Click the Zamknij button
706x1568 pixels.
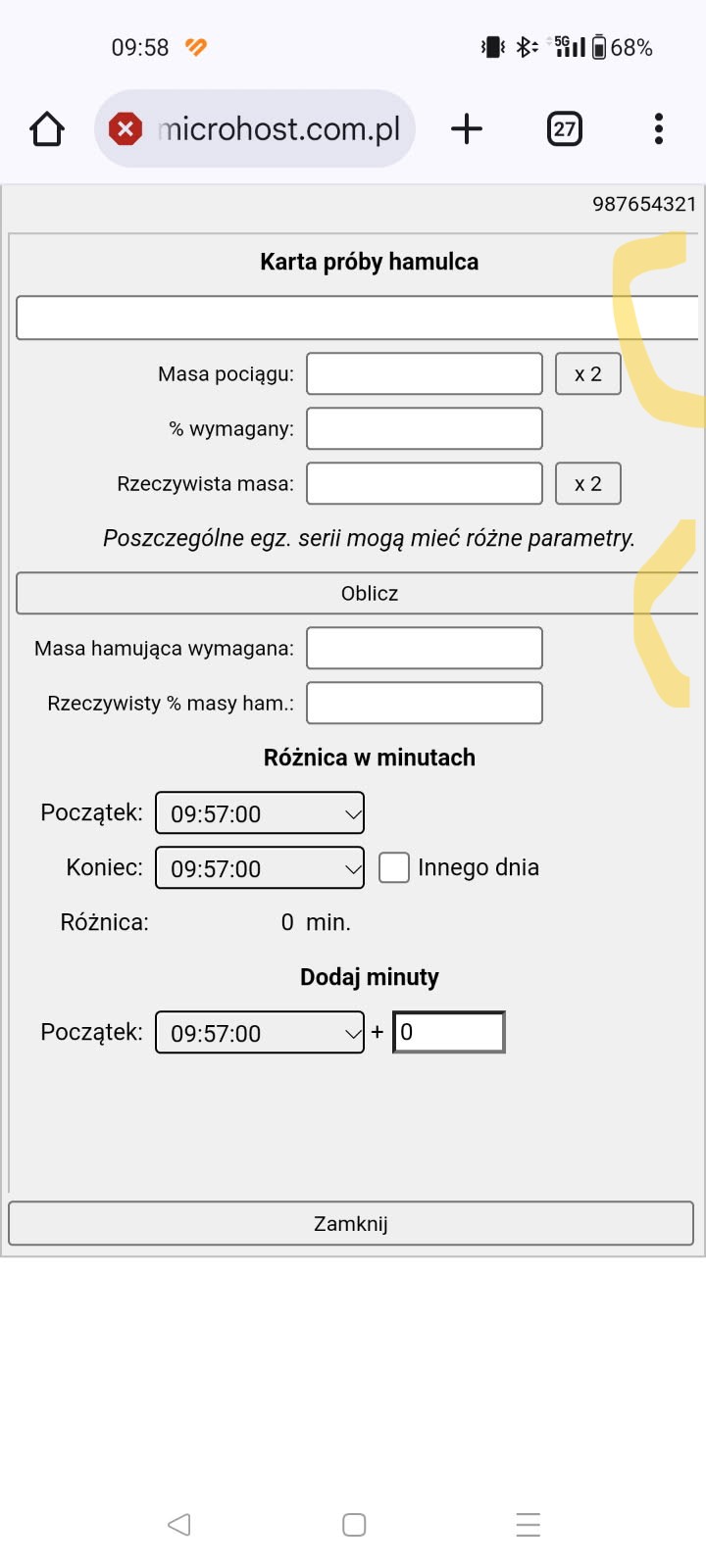(x=351, y=1223)
